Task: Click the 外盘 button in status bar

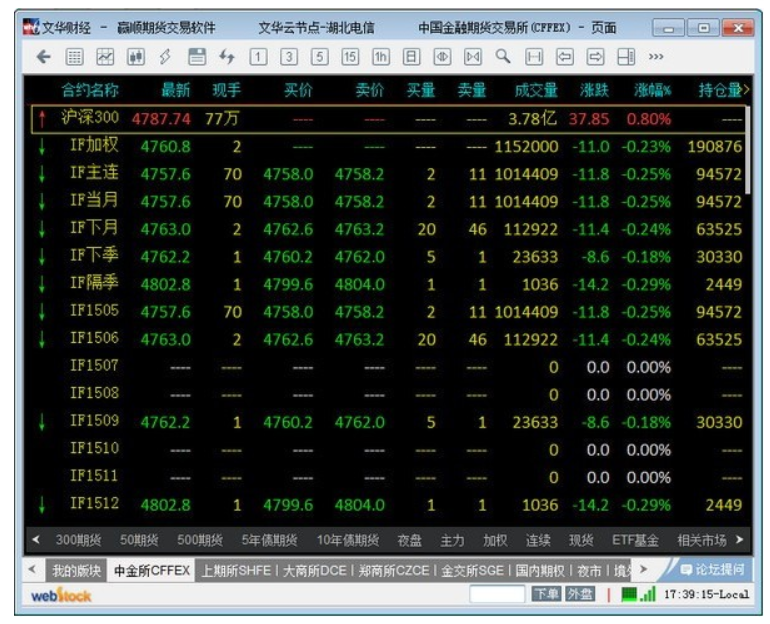Action: pos(580,595)
